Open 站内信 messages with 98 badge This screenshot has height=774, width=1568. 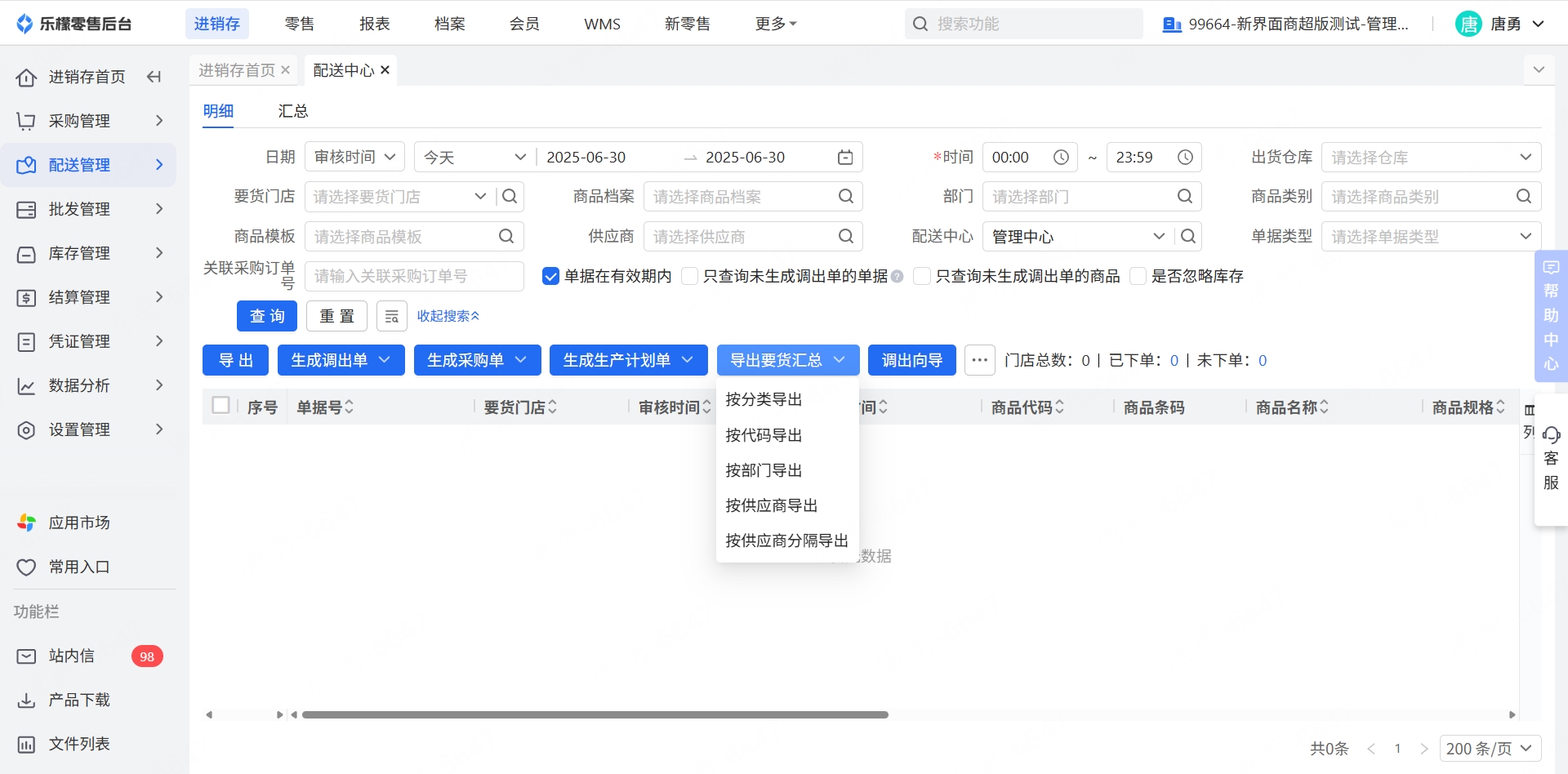(90, 656)
